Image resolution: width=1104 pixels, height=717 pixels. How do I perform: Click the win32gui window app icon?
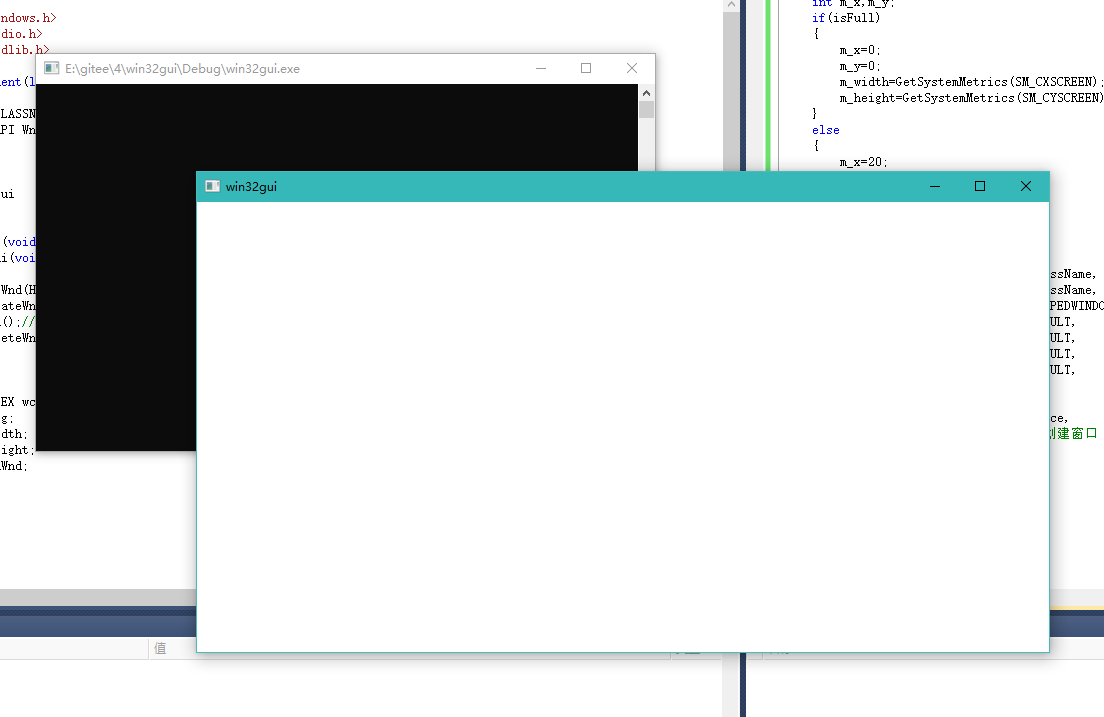[212, 187]
